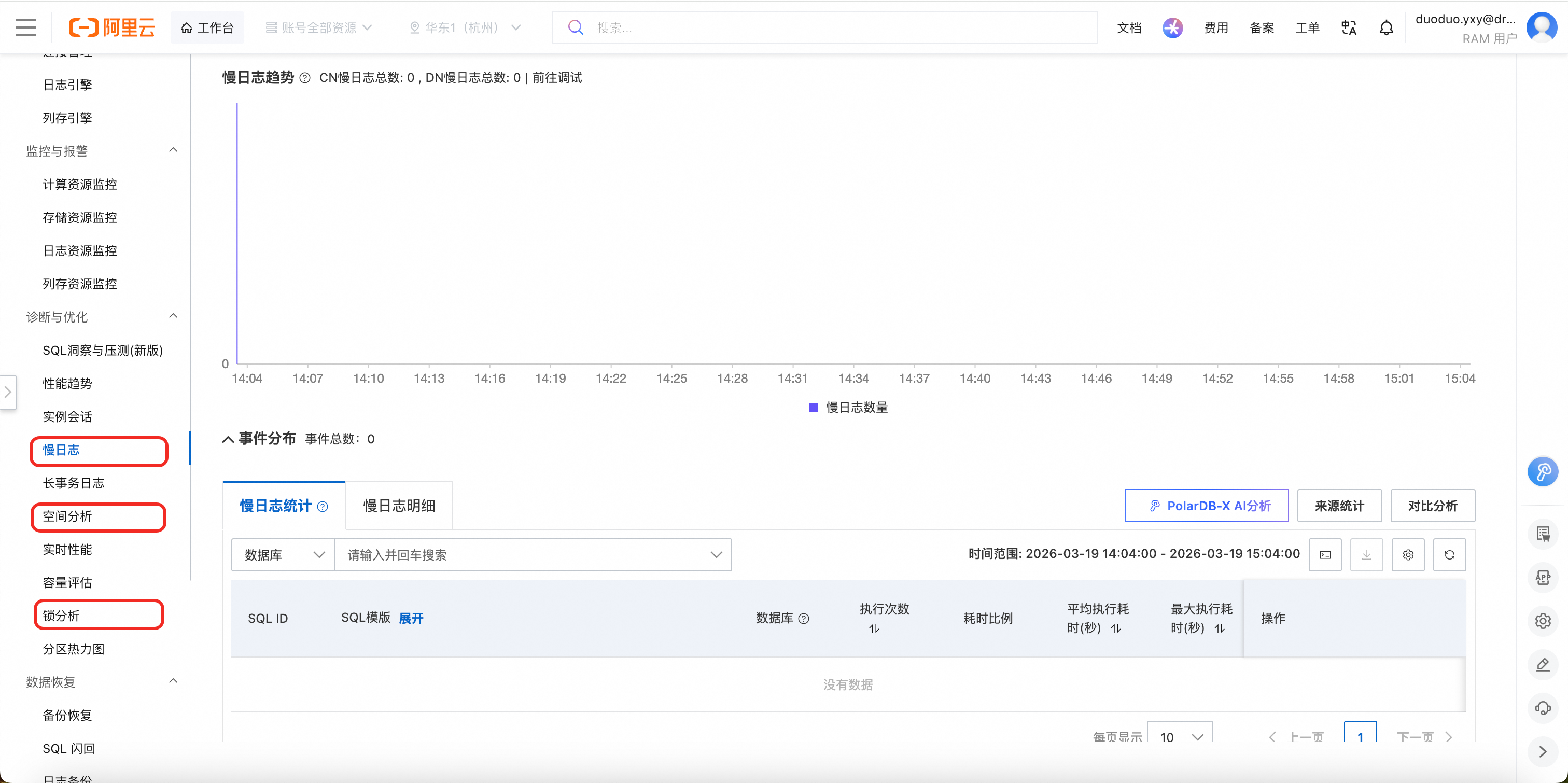Open the notification bell

point(1386,27)
